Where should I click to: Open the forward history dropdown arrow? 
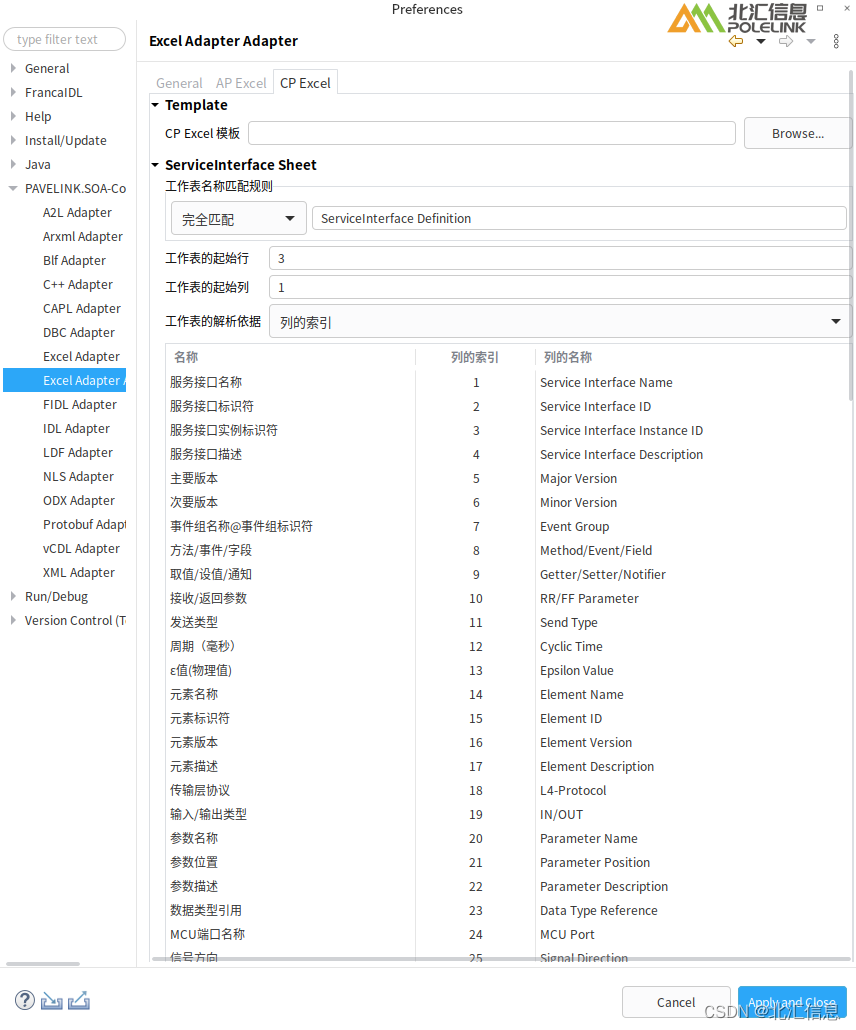click(x=811, y=41)
